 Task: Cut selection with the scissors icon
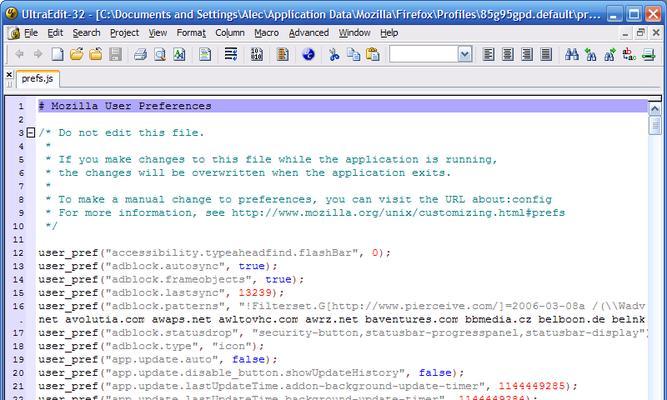[334, 54]
